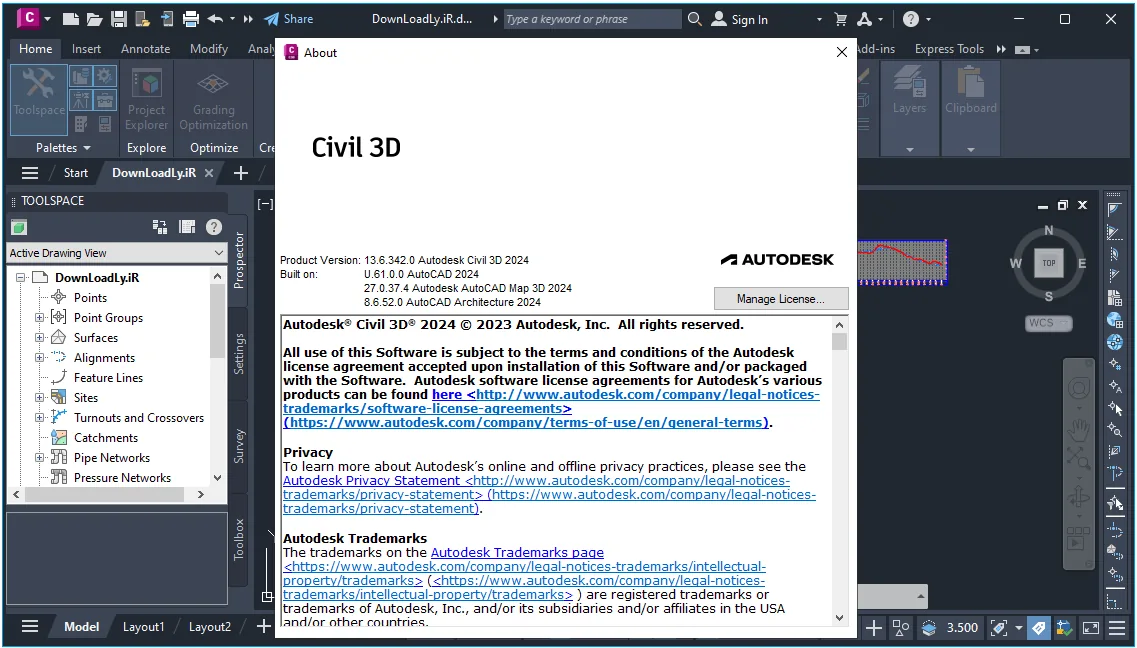Expand the Alignments tree node
Screen dimensions: 1137x648
coord(39,357)
